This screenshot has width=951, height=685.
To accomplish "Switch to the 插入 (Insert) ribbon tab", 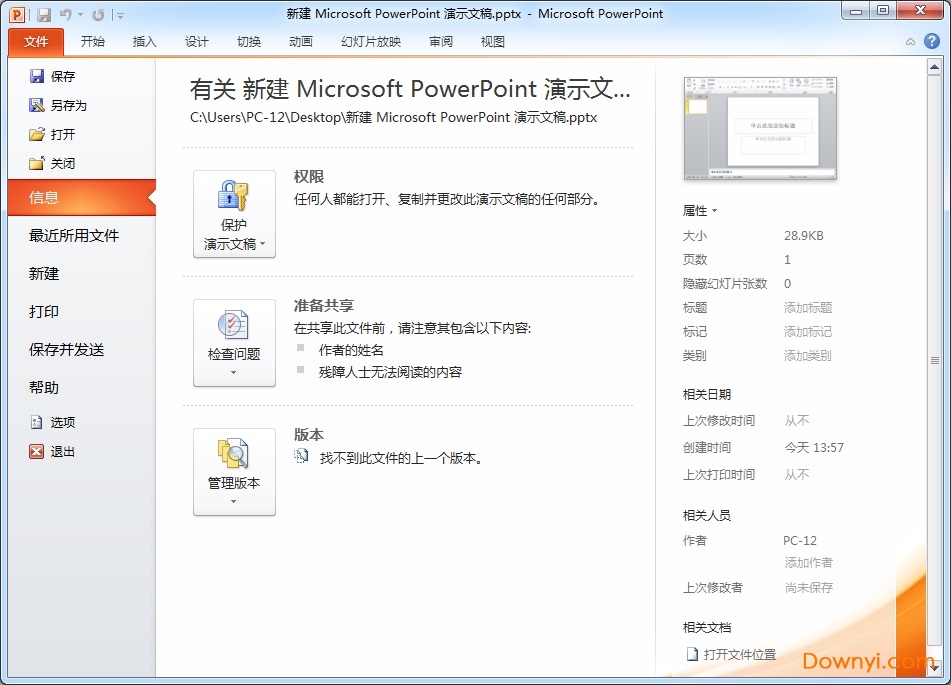I will coord(144,42).
